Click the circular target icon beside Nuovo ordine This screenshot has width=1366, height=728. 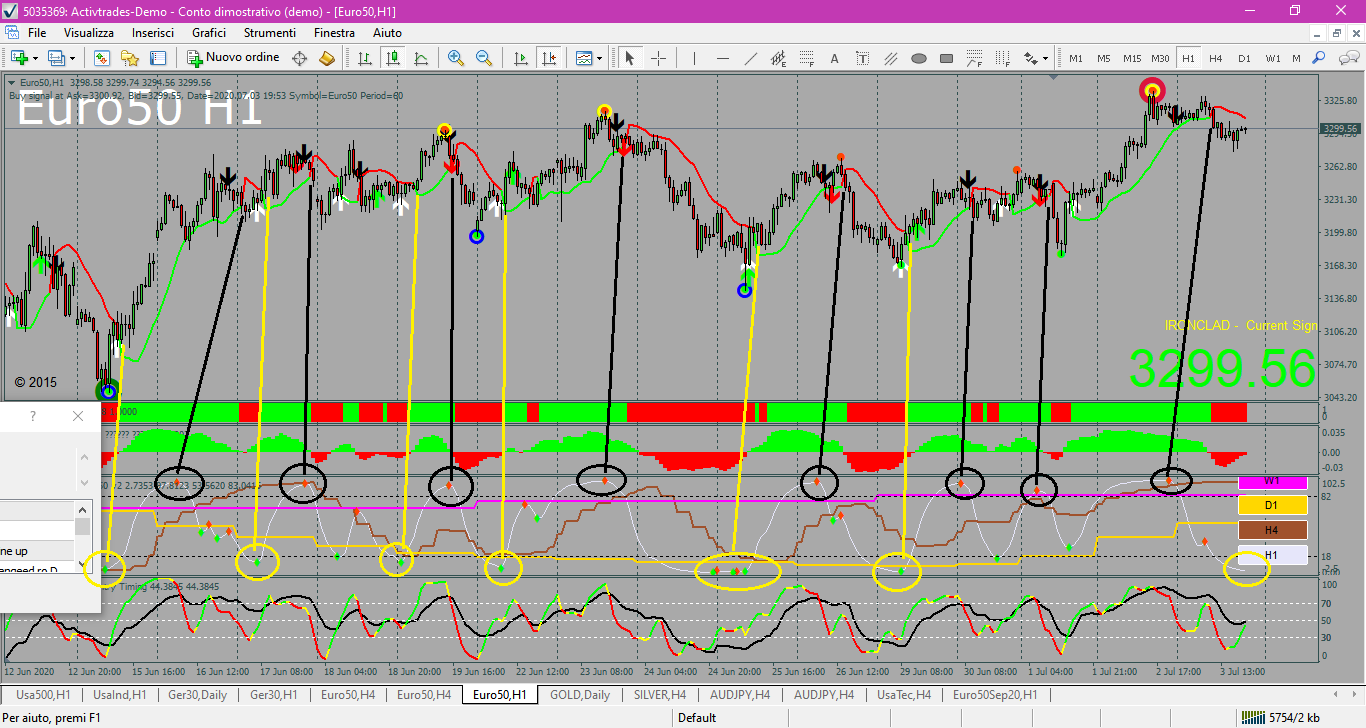tap(299, 58)
